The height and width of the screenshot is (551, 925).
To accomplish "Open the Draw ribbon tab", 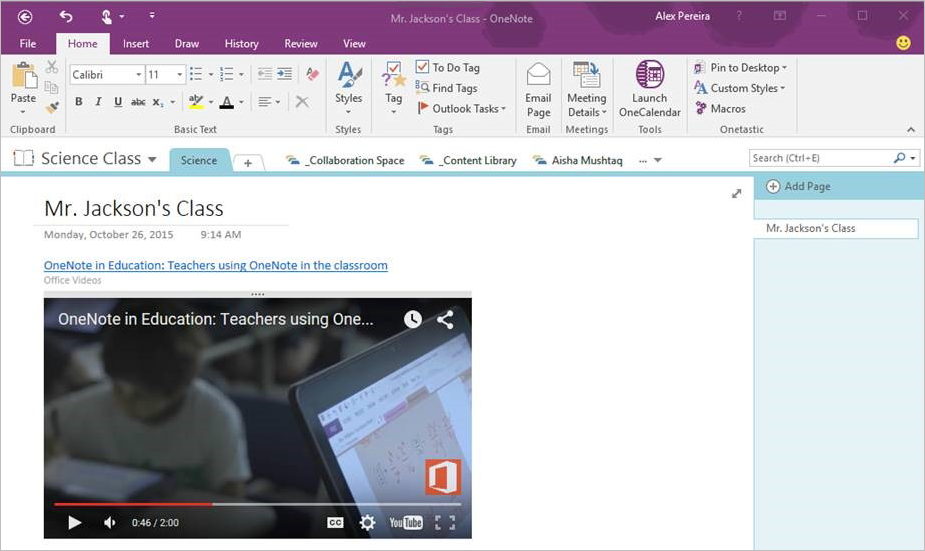I will pos(187,44).
